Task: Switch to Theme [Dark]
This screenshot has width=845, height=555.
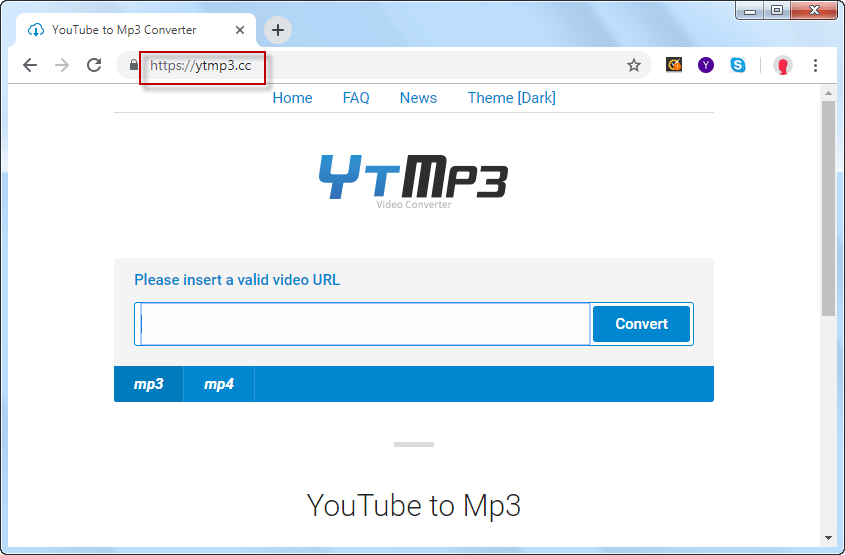Action: click(511, 98)
